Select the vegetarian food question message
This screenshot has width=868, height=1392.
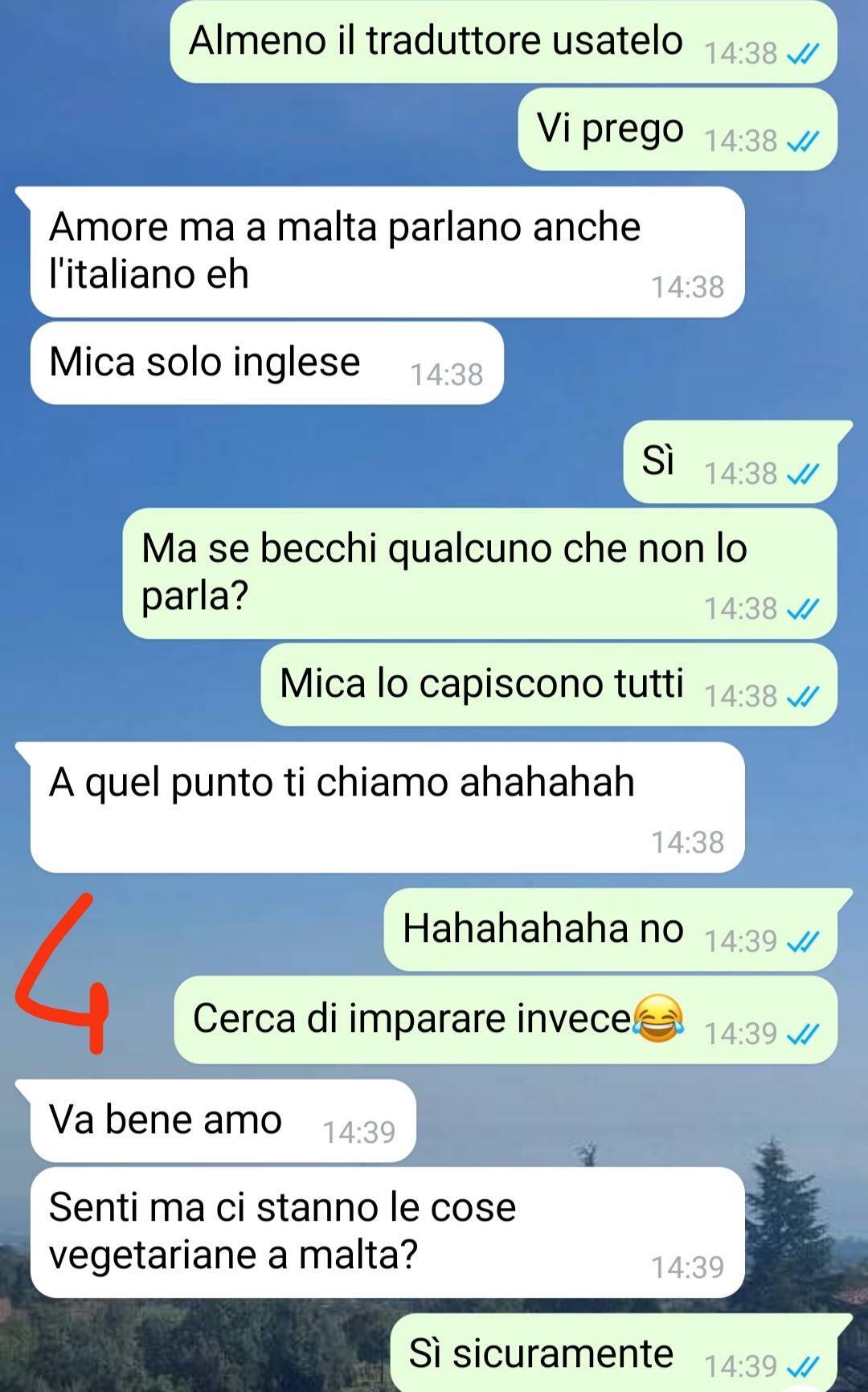[387, 1232]
